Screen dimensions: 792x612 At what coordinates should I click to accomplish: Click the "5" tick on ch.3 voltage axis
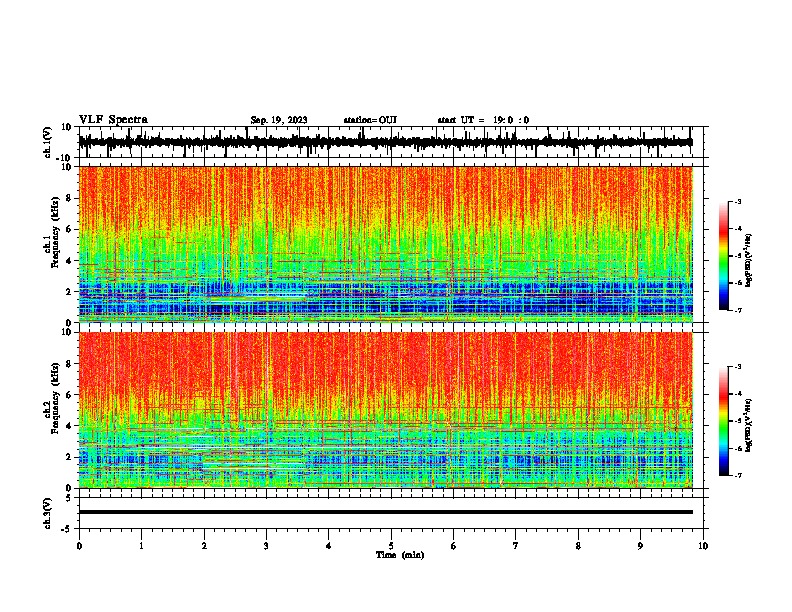(70, 498)
